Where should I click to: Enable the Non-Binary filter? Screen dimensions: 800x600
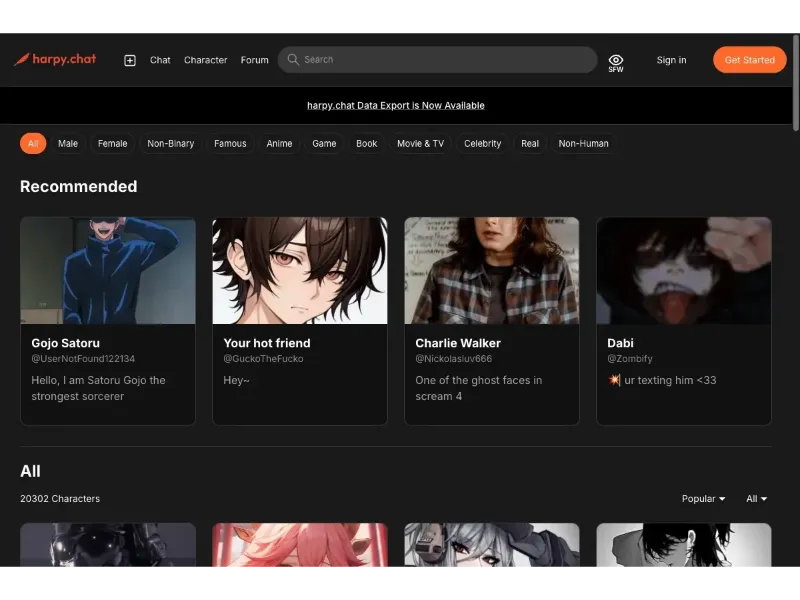pyautogui.click(x=170, y=143)
